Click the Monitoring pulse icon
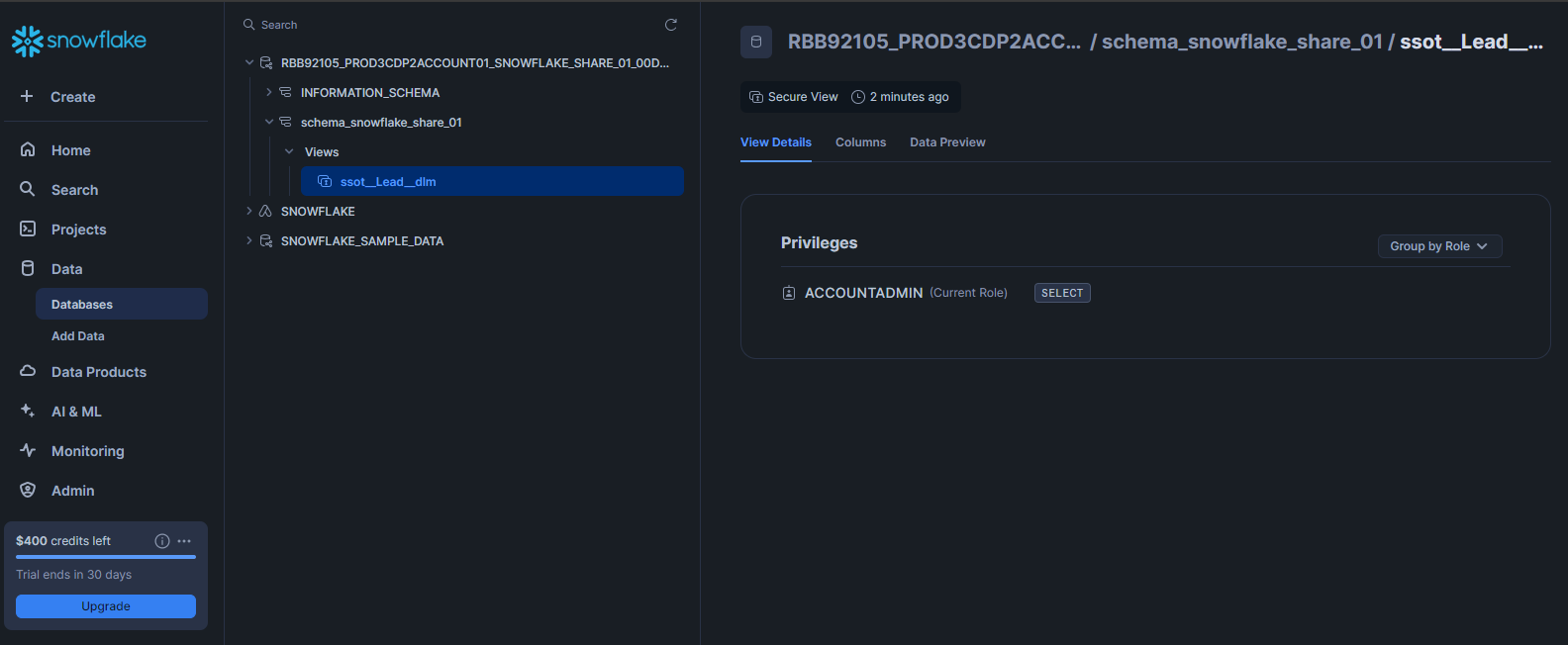Viewport: 1568px width, 645px height. (x=28, y=450)
